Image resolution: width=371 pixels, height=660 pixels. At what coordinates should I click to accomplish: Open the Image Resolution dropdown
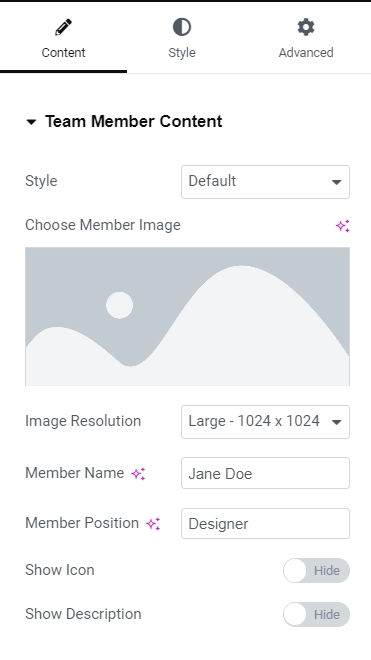(265, 422)
